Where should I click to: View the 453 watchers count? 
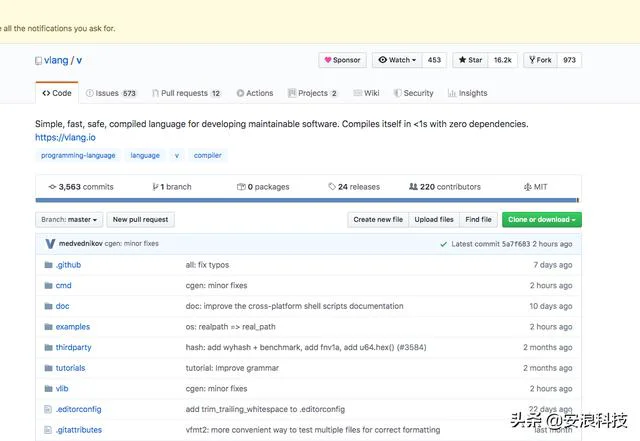click(x=434, y=60)
